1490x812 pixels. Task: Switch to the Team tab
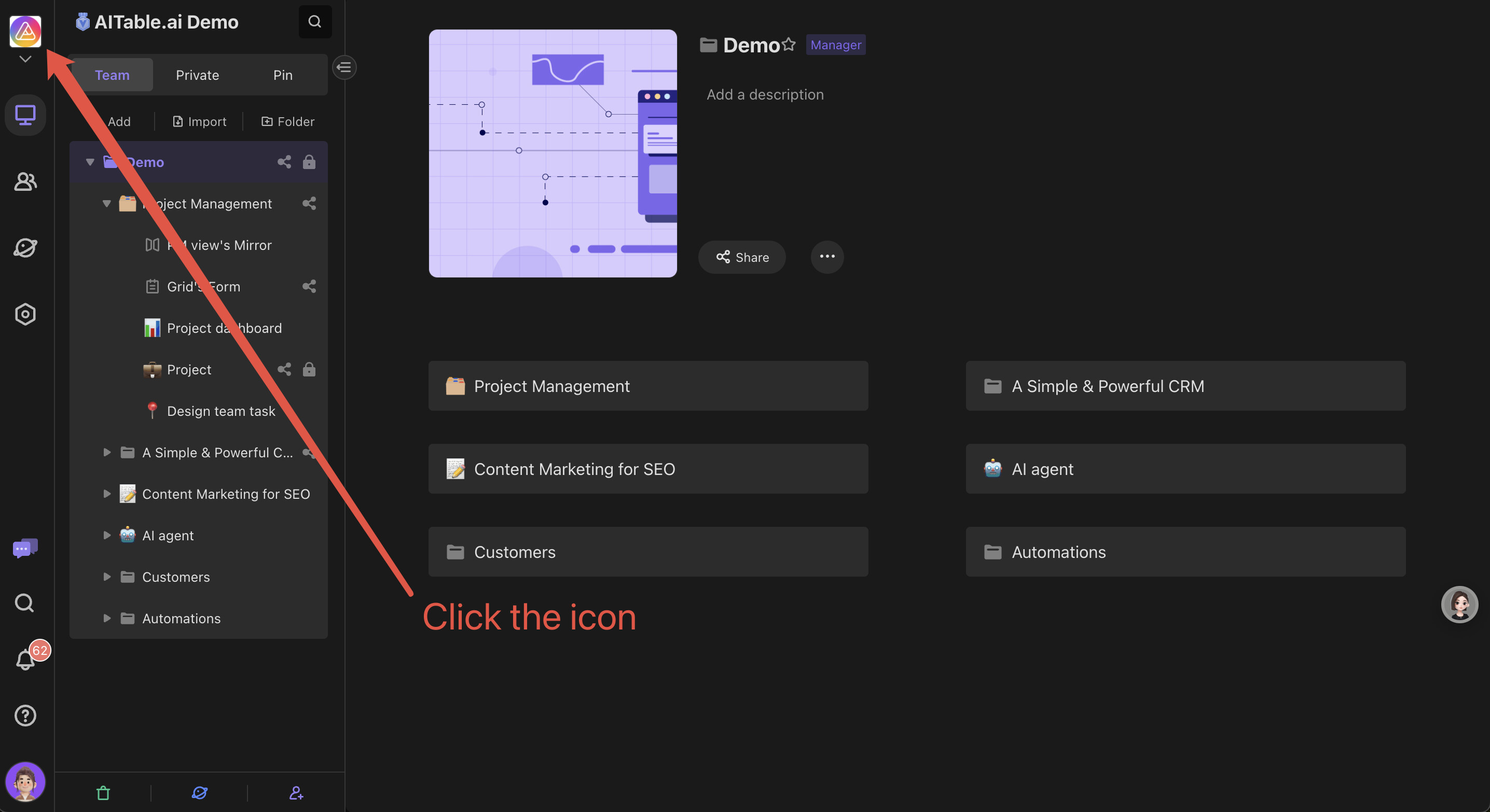click(112, 75)
